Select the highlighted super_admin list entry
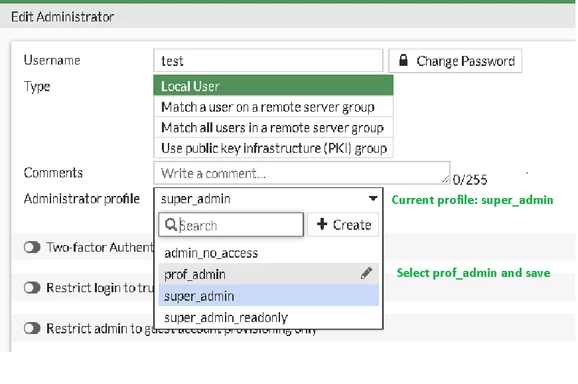This screenshot has height=384, width=578. pos(269,296)
